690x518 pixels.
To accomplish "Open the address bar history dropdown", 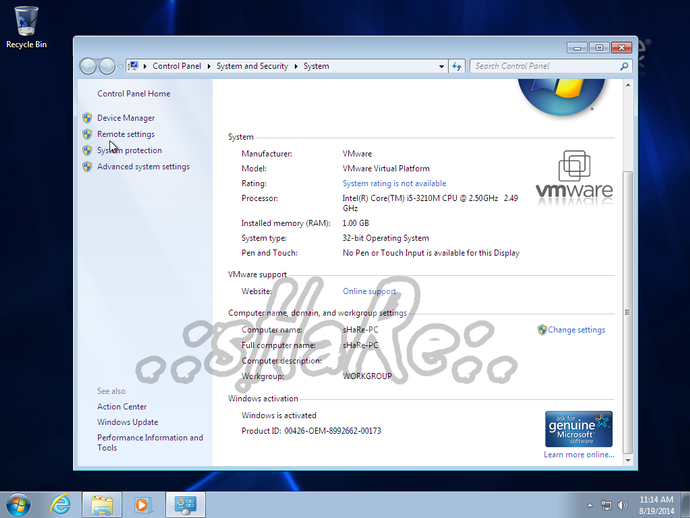I will 441,66.
